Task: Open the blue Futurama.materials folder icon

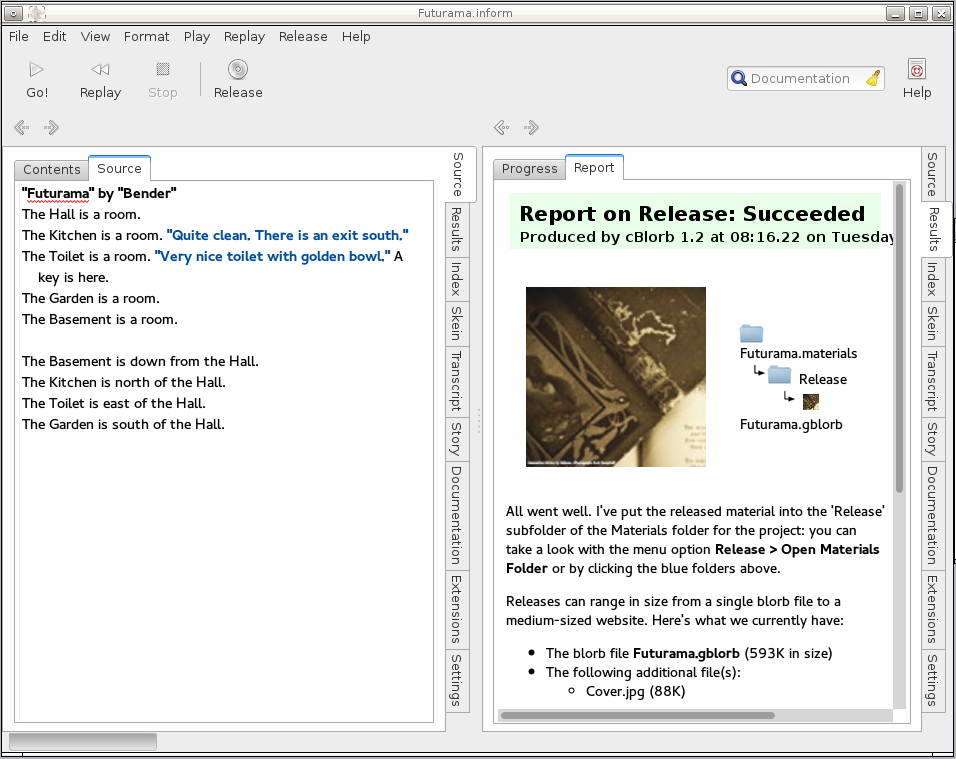Action: pos(751,333)
